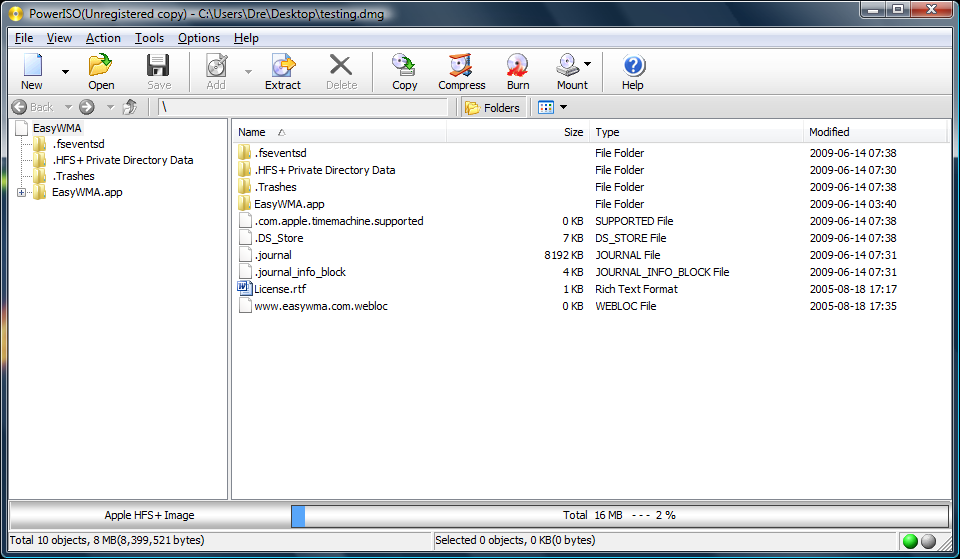Go back with the Back arrow

click(20, 107)
